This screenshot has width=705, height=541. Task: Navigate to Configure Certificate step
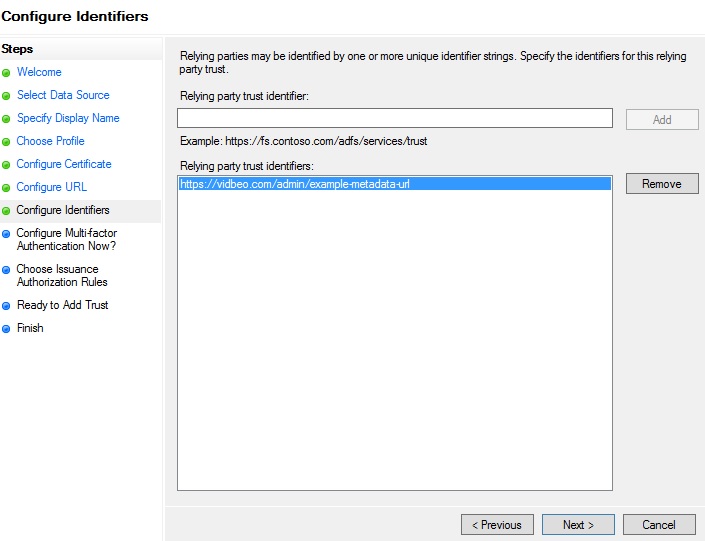[64, 164]
